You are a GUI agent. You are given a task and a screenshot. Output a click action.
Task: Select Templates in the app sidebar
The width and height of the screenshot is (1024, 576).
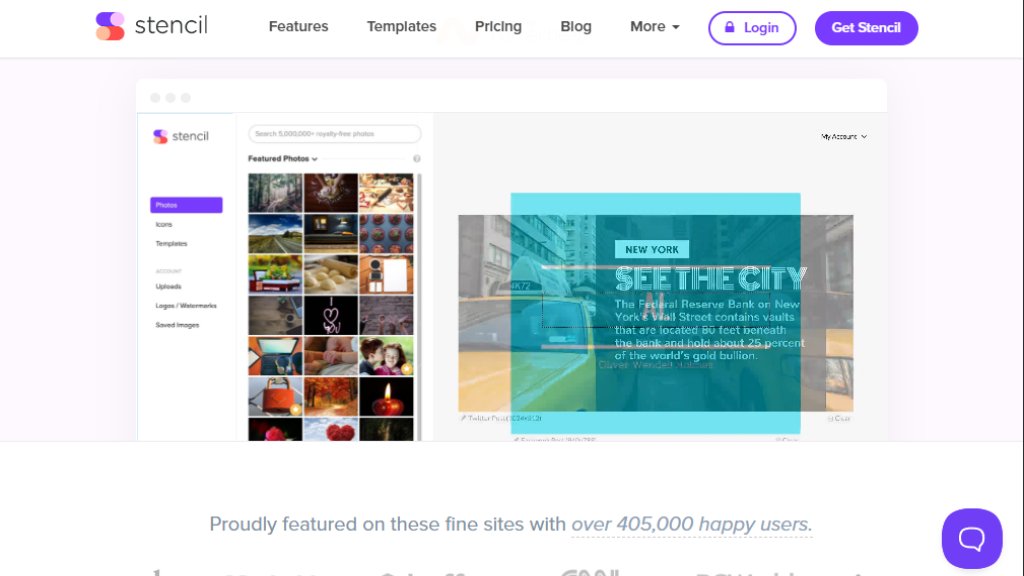click(171, 244)
